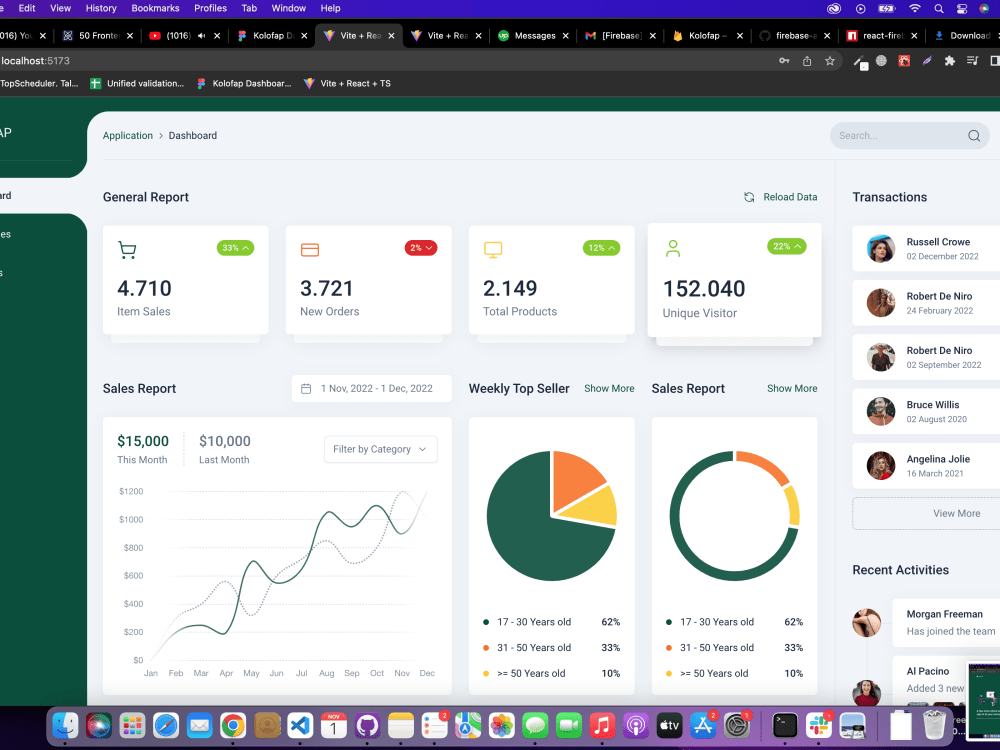The image size is (1000, 750).
Task: Open the browser extensions puzzle icon
Action: pos(950,61)
